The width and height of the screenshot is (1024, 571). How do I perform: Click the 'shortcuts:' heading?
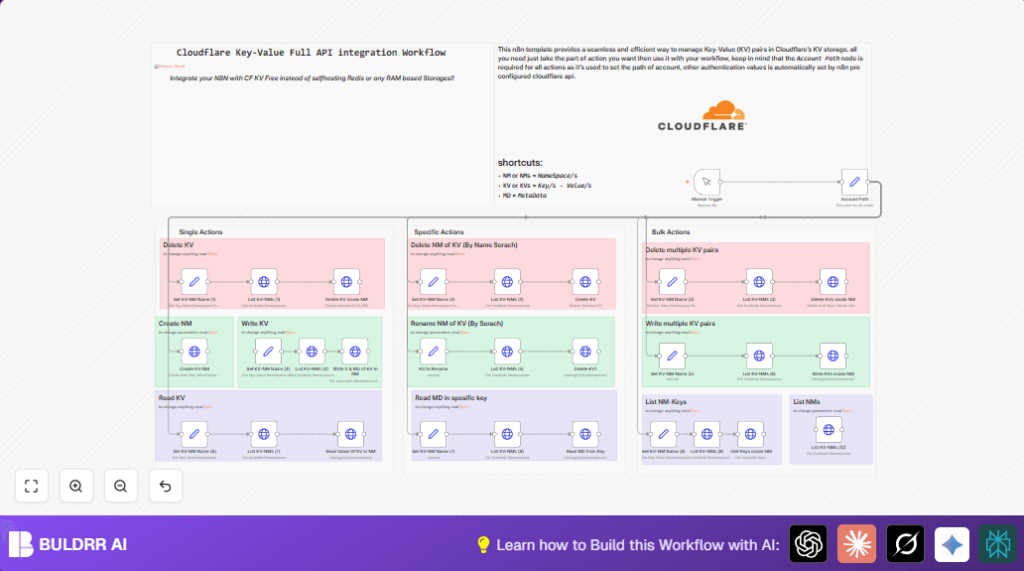pos(520,163)
